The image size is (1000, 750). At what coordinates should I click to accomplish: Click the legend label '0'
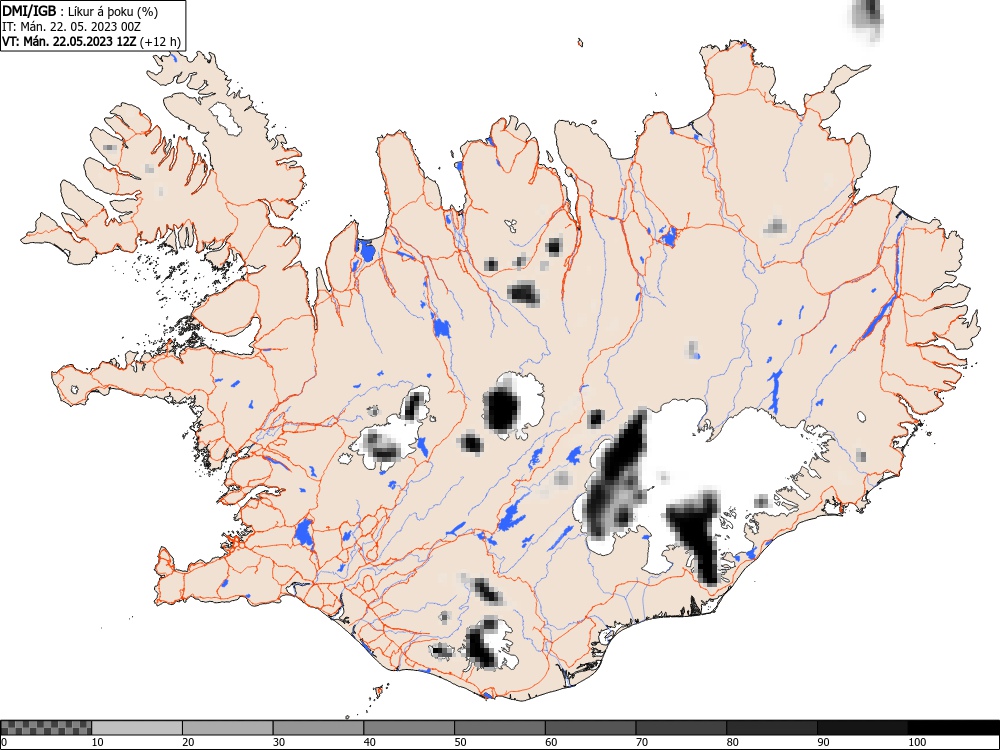click(x=4, y=742)
